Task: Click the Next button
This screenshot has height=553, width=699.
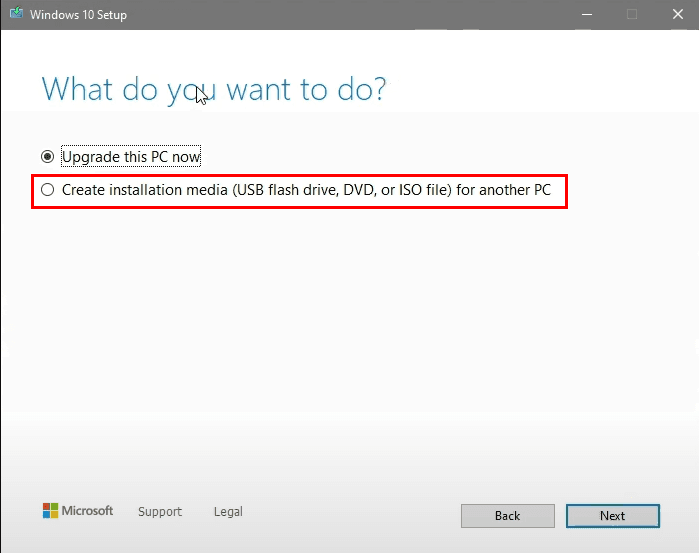Action: pyautogui.click(x=613, y=516)
